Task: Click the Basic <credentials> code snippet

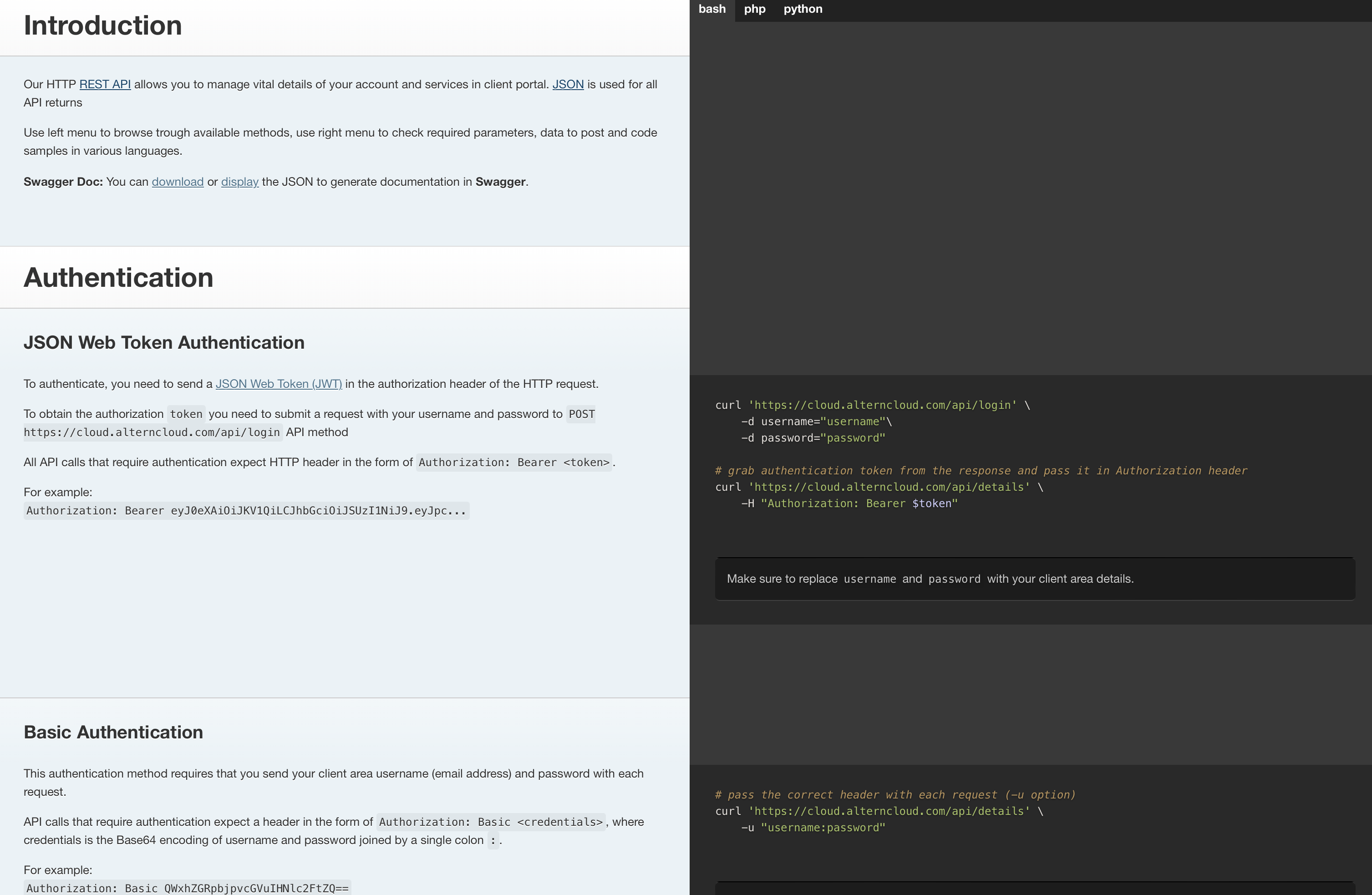Action: pos(491,822)
